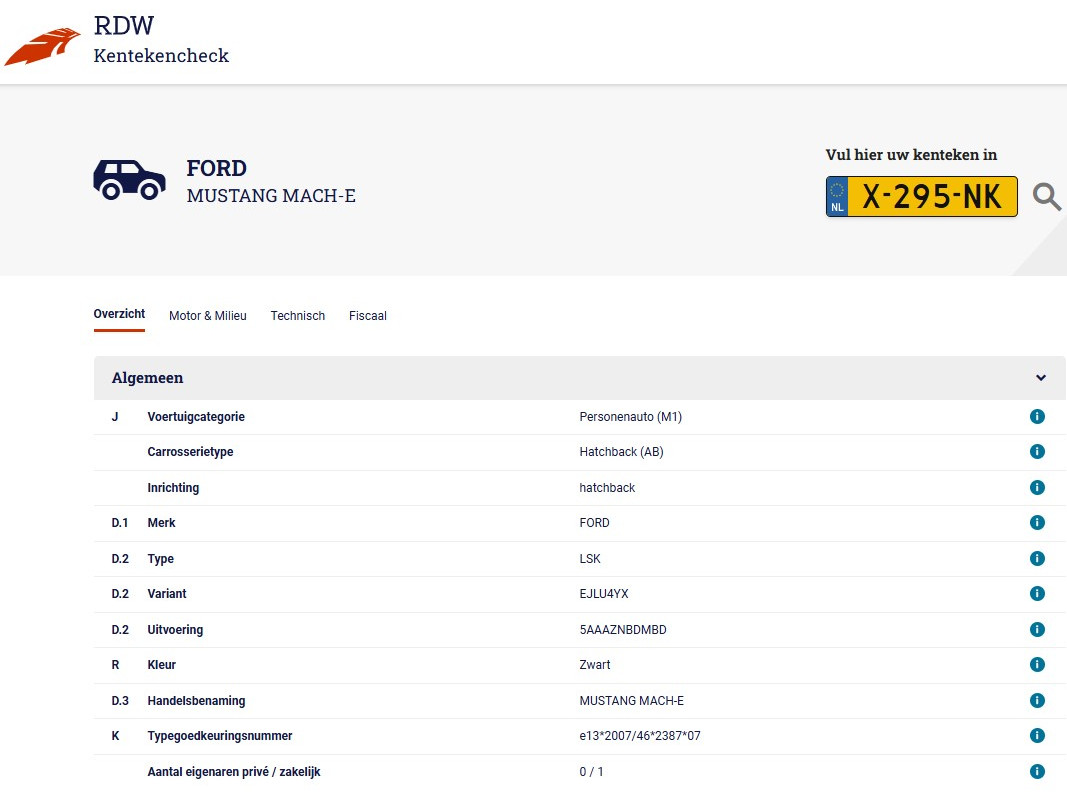Click the Kleur label
The image size is (1067, 800).
click(x=161, y=665)
